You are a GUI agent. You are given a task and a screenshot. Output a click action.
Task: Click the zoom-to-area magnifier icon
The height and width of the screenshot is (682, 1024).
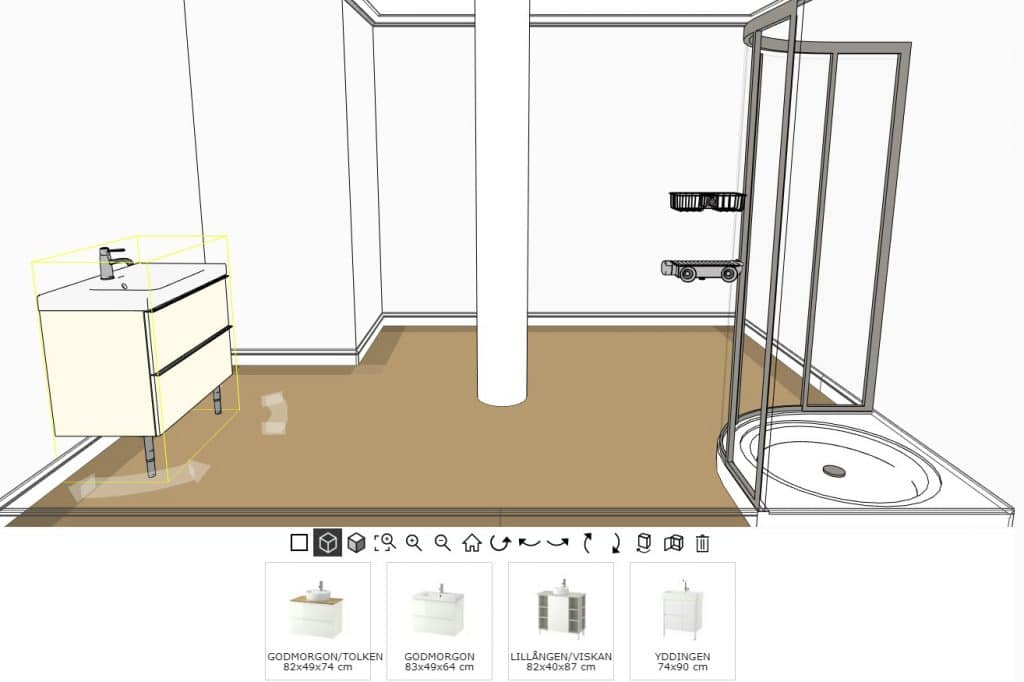point(385,543)
